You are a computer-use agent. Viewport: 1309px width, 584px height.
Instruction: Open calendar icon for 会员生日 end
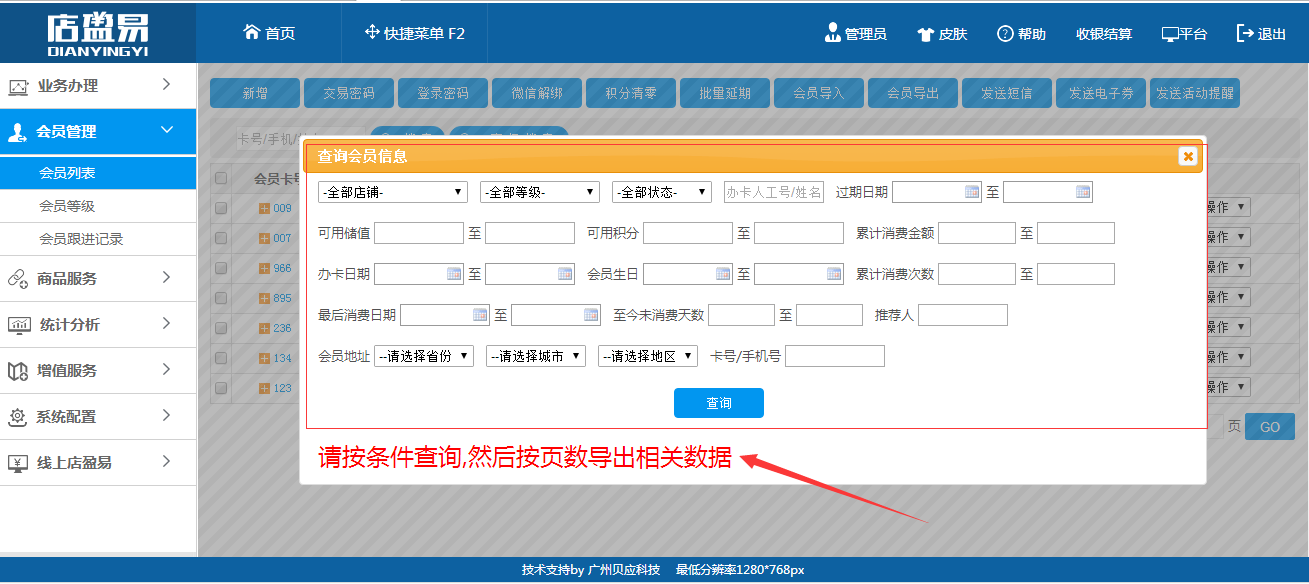834,274
